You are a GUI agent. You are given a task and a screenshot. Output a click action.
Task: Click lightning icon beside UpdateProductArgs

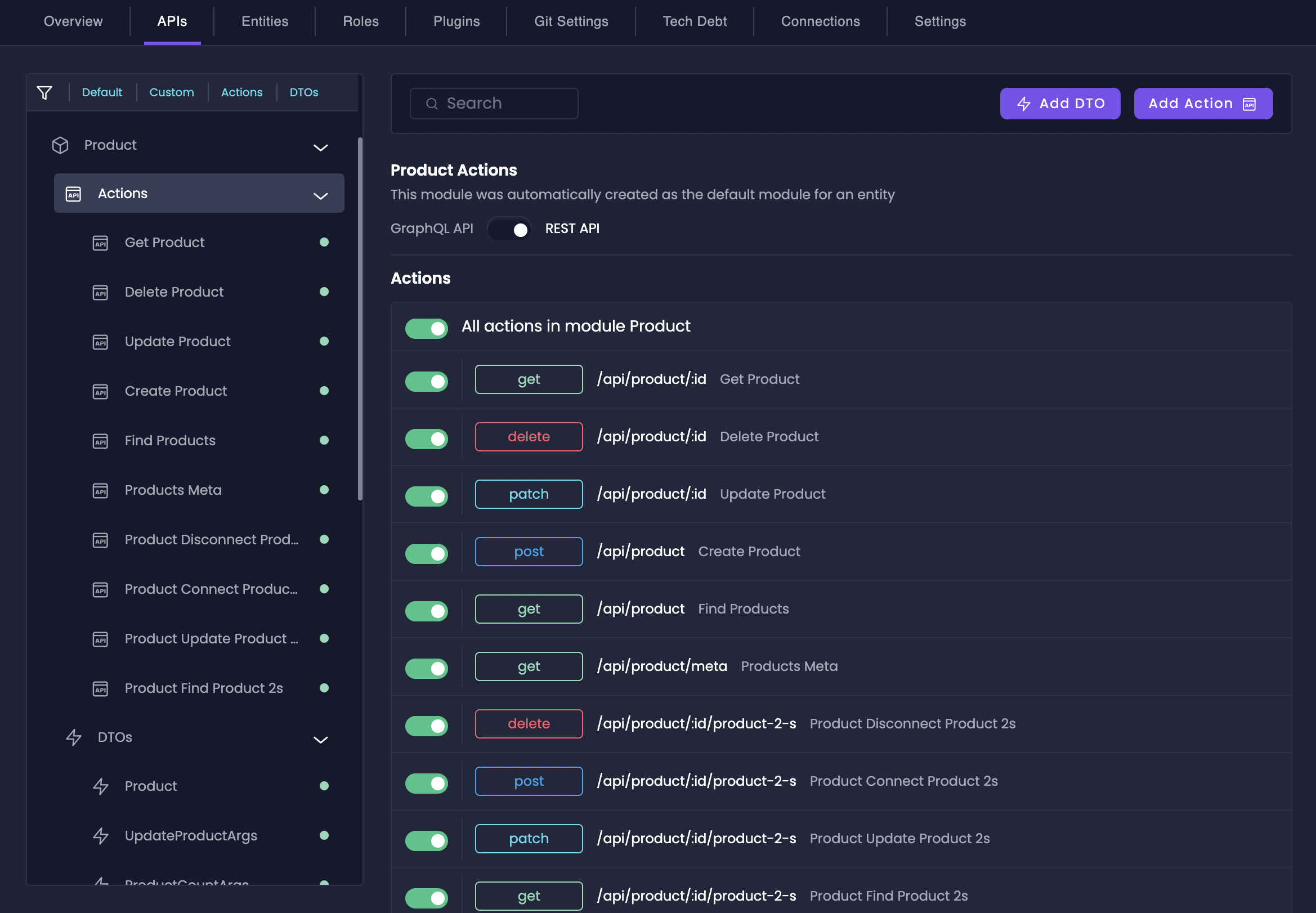tap(101, 836)
